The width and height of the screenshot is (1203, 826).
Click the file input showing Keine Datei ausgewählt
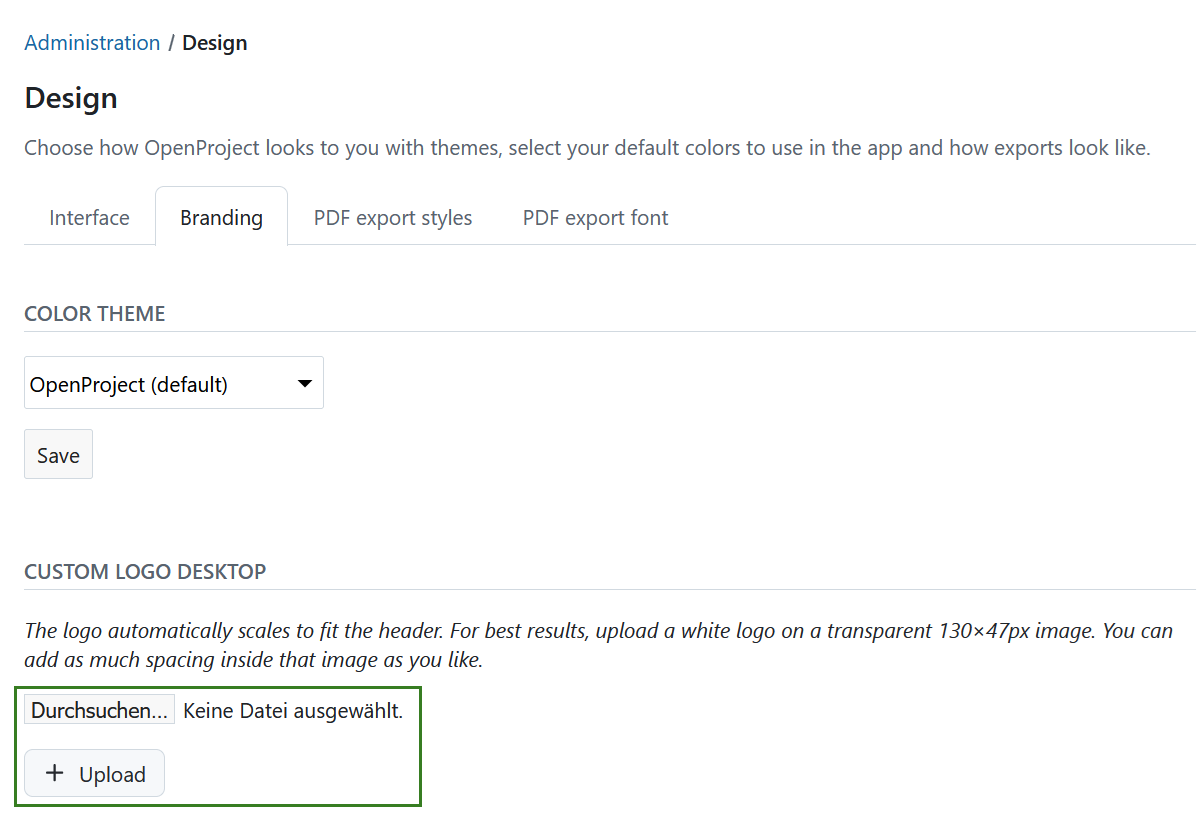click(99, 709)
